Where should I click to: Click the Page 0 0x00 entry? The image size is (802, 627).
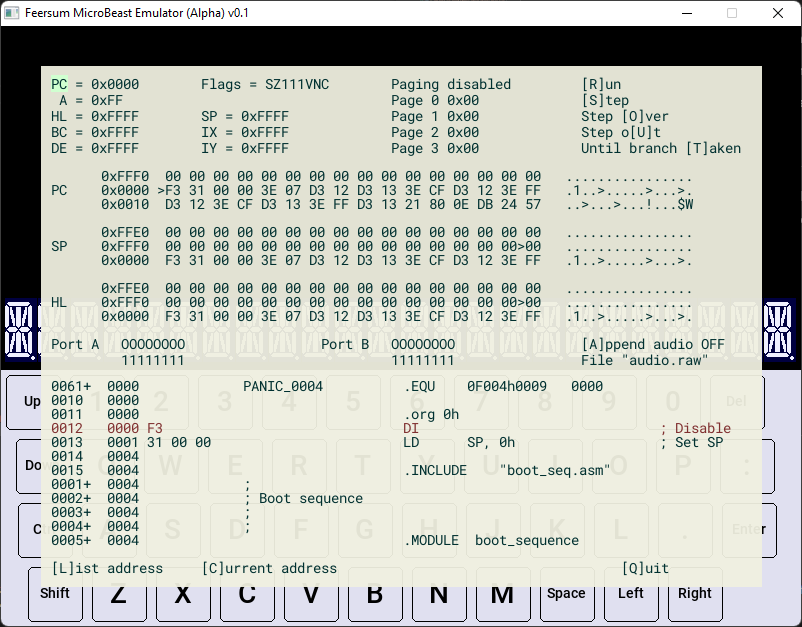pyautogui.click(x=435, y=100)
